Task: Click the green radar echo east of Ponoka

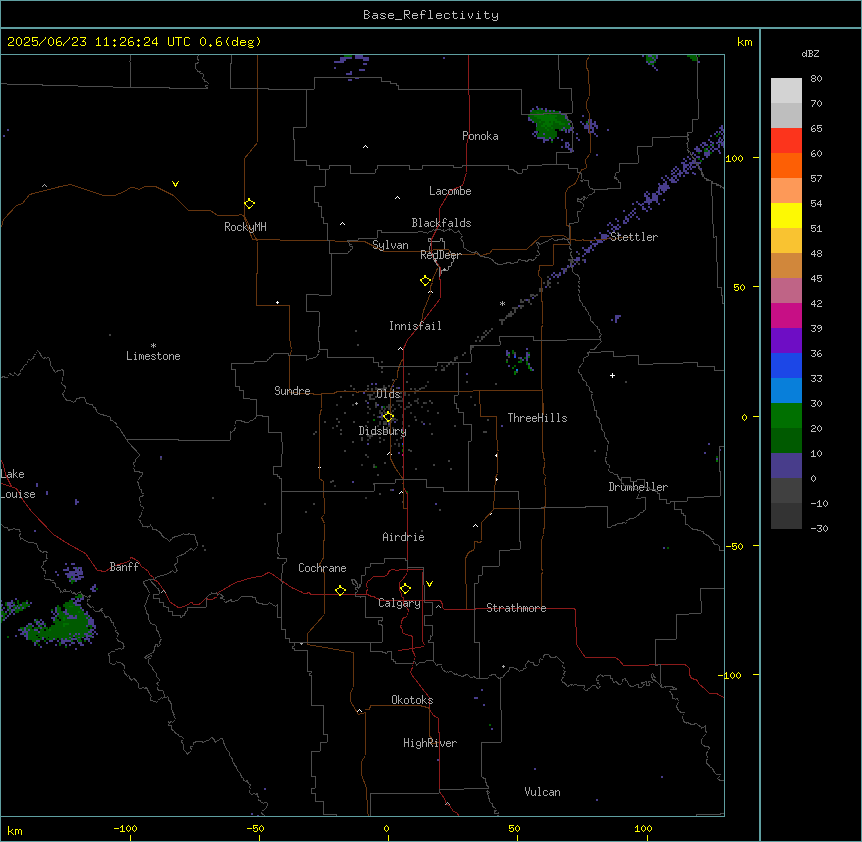Action: (x=549, y=124)
